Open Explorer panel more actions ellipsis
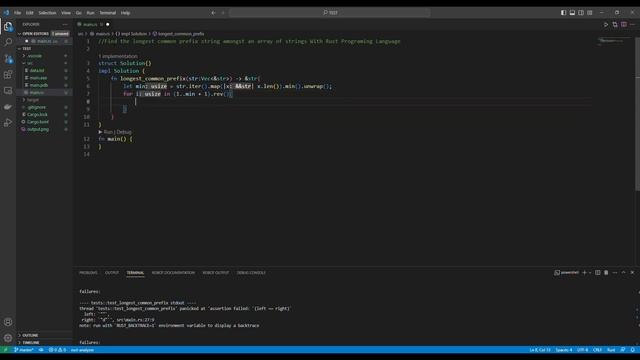640x360 pixels. click(65, 24)
